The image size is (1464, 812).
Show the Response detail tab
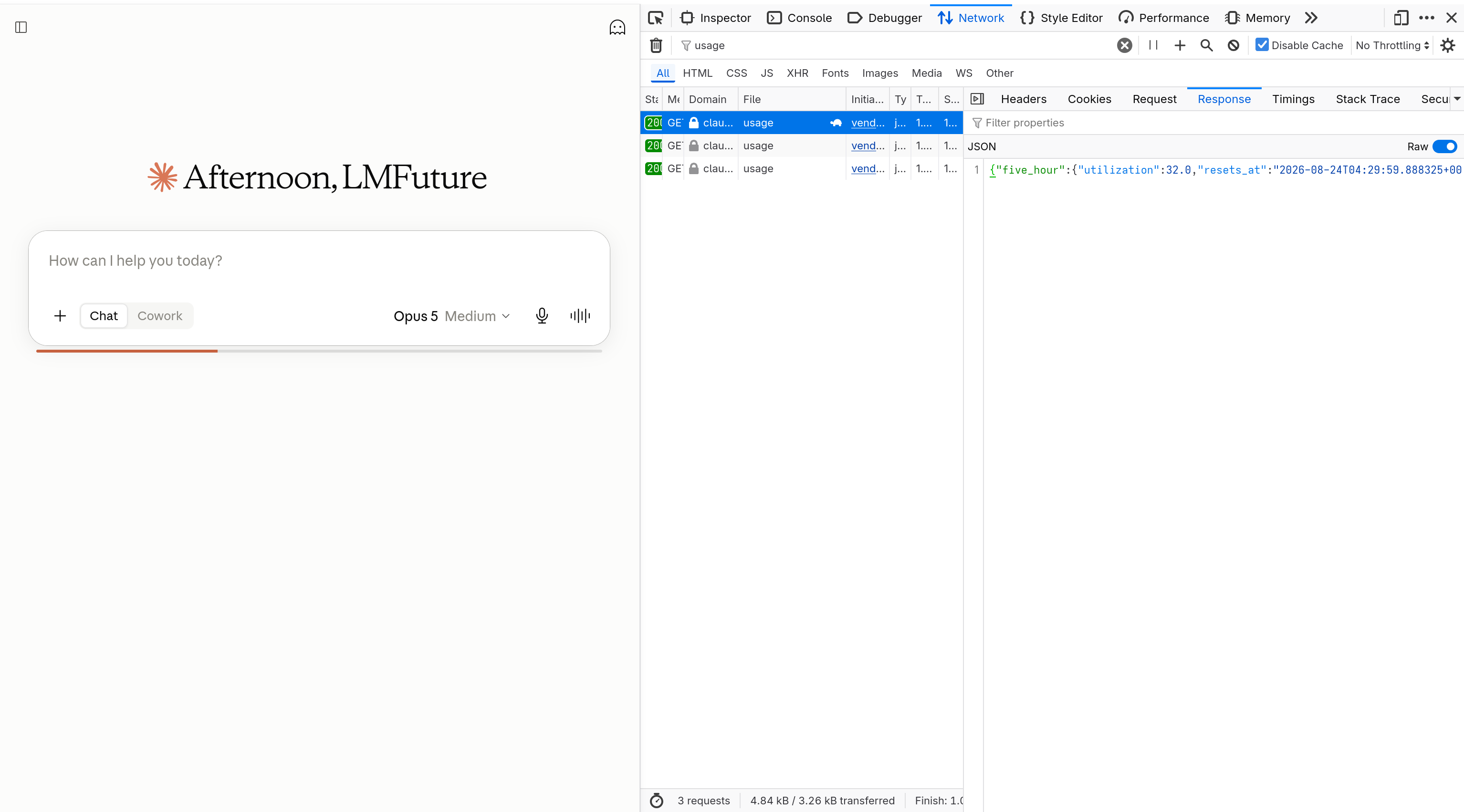click(1224, 99)
